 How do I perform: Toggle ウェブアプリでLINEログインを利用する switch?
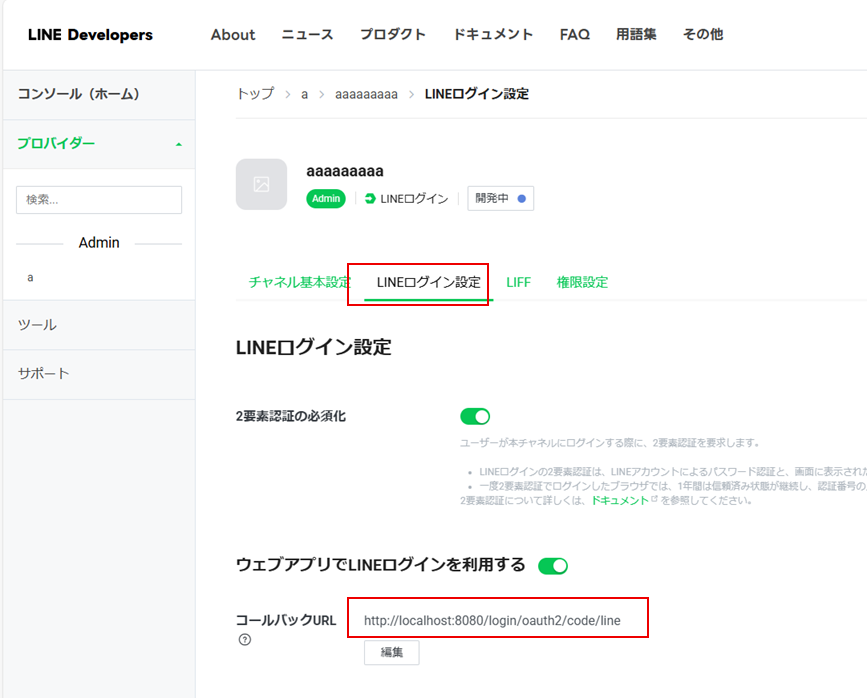click(x=553, y=566)
